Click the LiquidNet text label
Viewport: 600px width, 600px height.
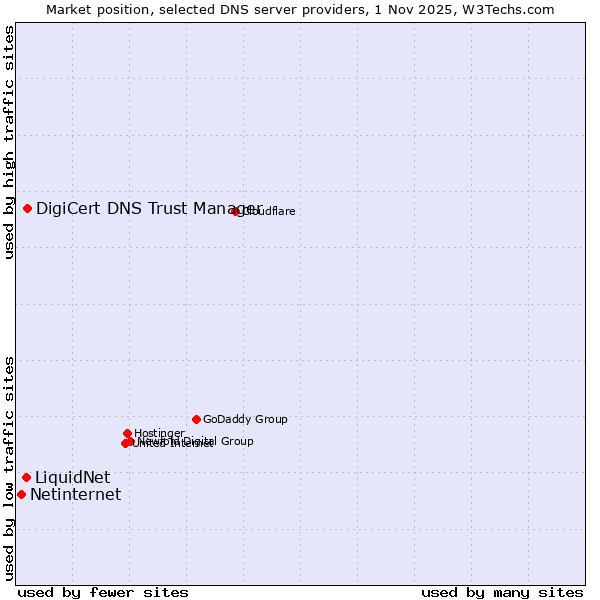tap(72, 478)
